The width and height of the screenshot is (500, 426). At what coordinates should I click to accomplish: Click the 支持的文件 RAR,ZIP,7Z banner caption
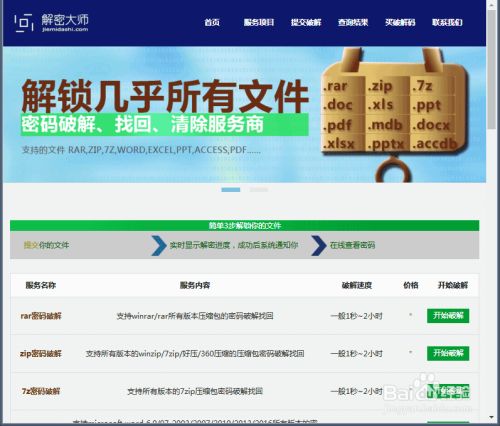[x=141, y=150]
